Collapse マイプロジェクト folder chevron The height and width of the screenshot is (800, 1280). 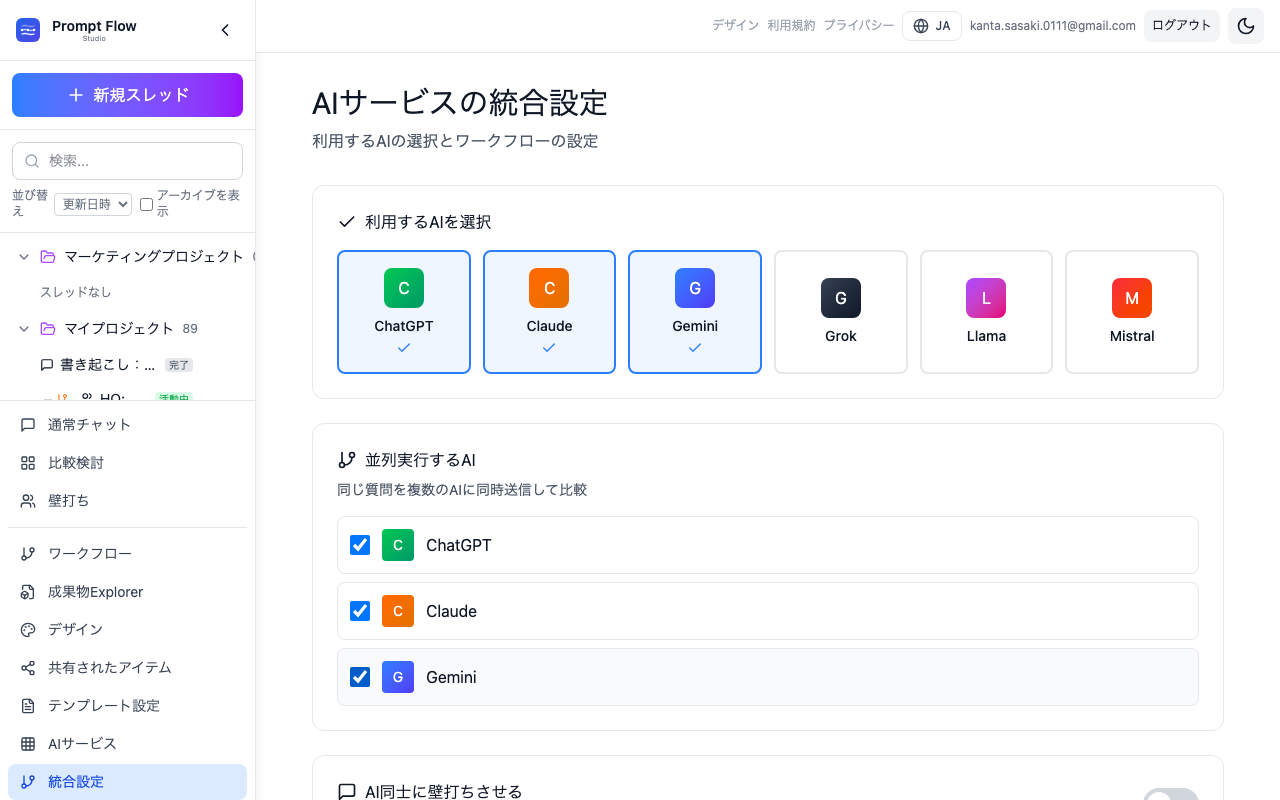[x=24, y=329]
